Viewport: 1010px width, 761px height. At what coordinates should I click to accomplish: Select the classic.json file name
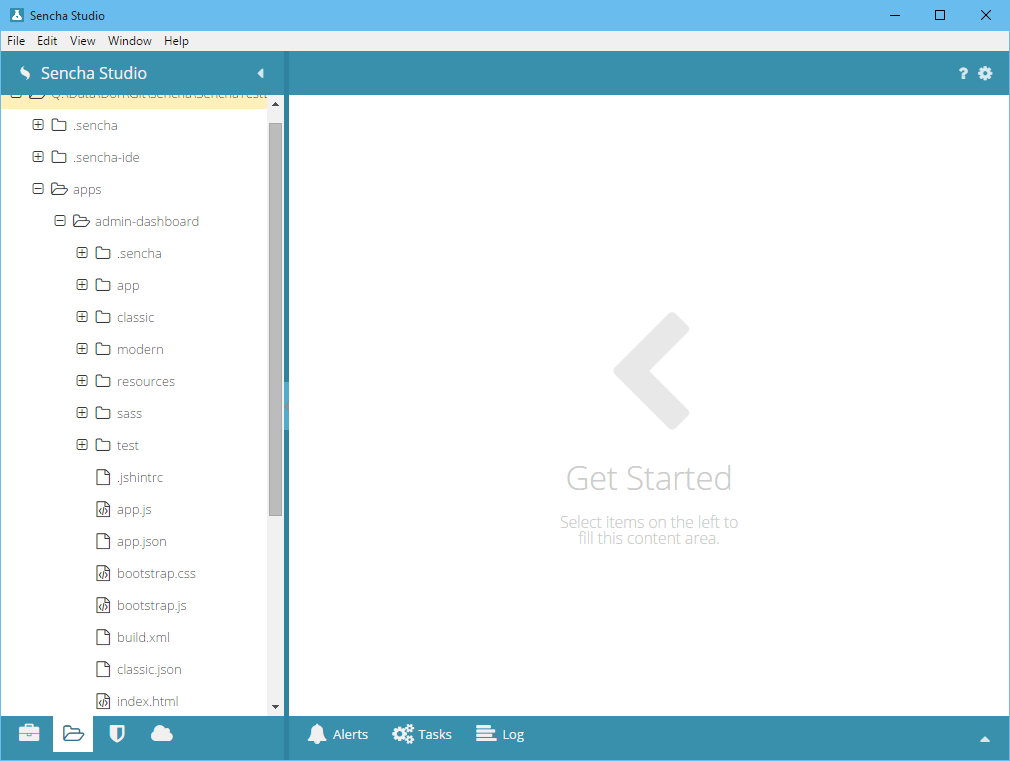[x=149, y=669]
